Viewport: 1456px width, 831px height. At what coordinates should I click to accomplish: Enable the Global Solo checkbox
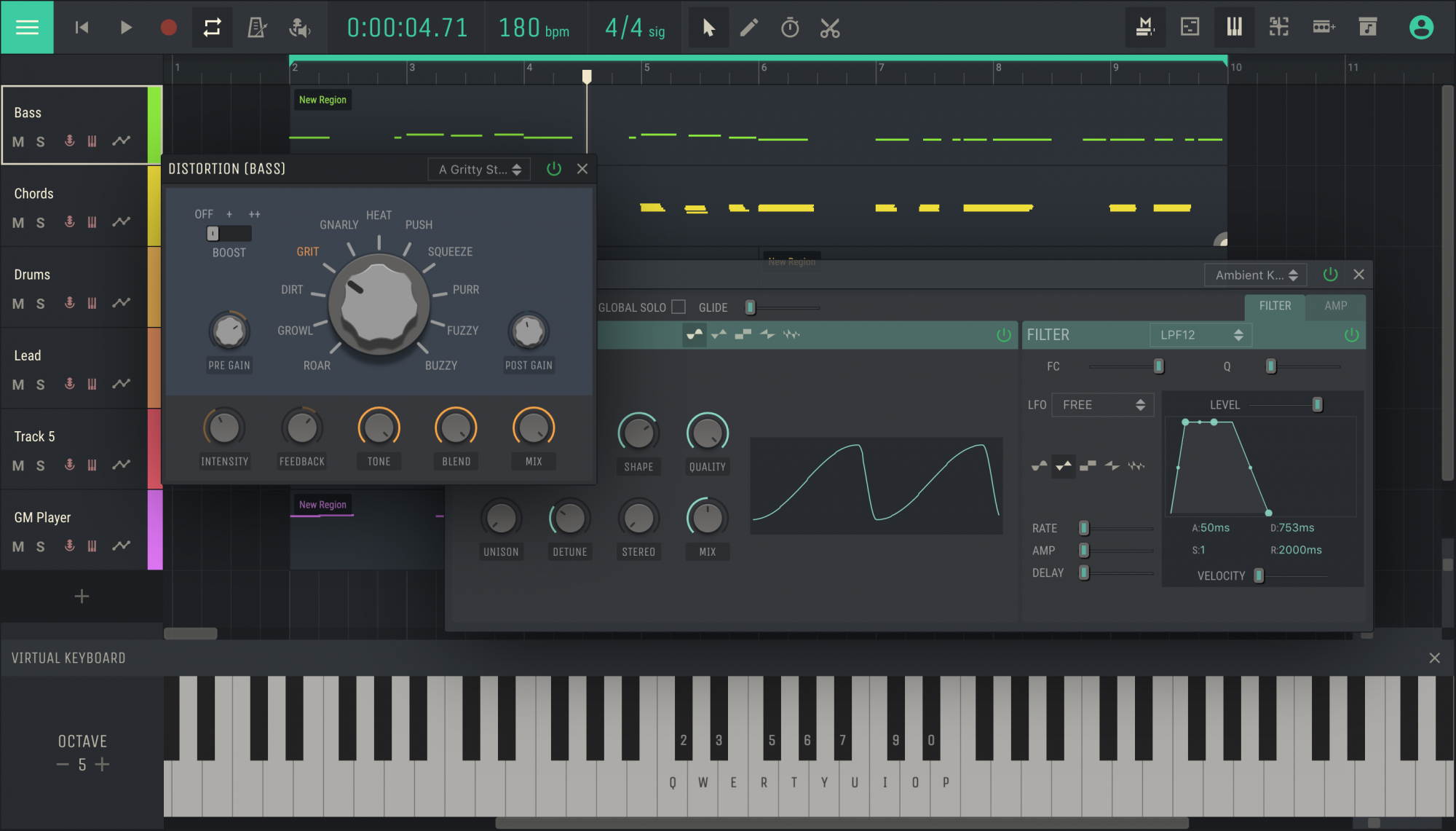[678, 307]
